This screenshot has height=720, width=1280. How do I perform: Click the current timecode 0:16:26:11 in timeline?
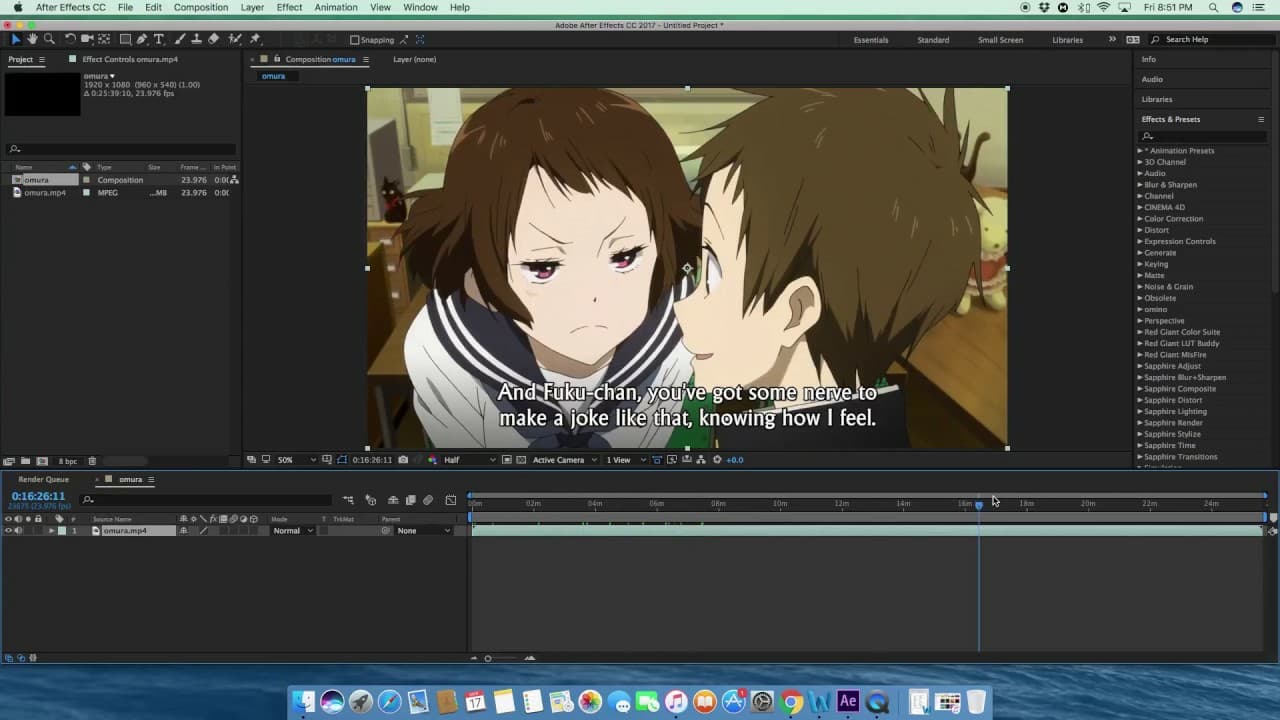point(38,496)
